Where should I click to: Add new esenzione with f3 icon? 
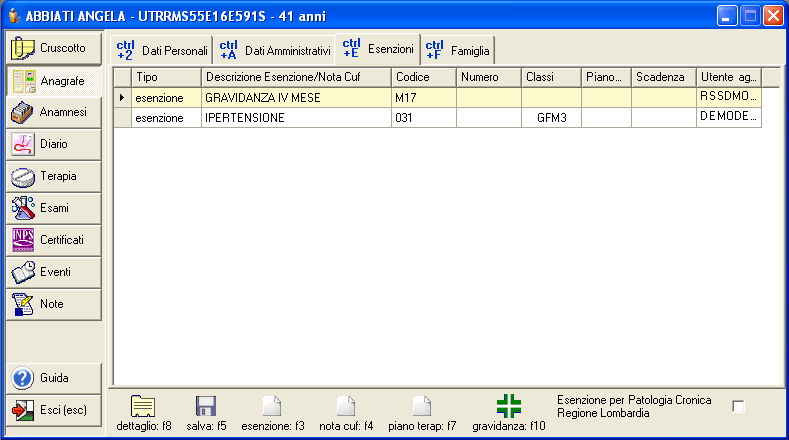tap(272, 405)
